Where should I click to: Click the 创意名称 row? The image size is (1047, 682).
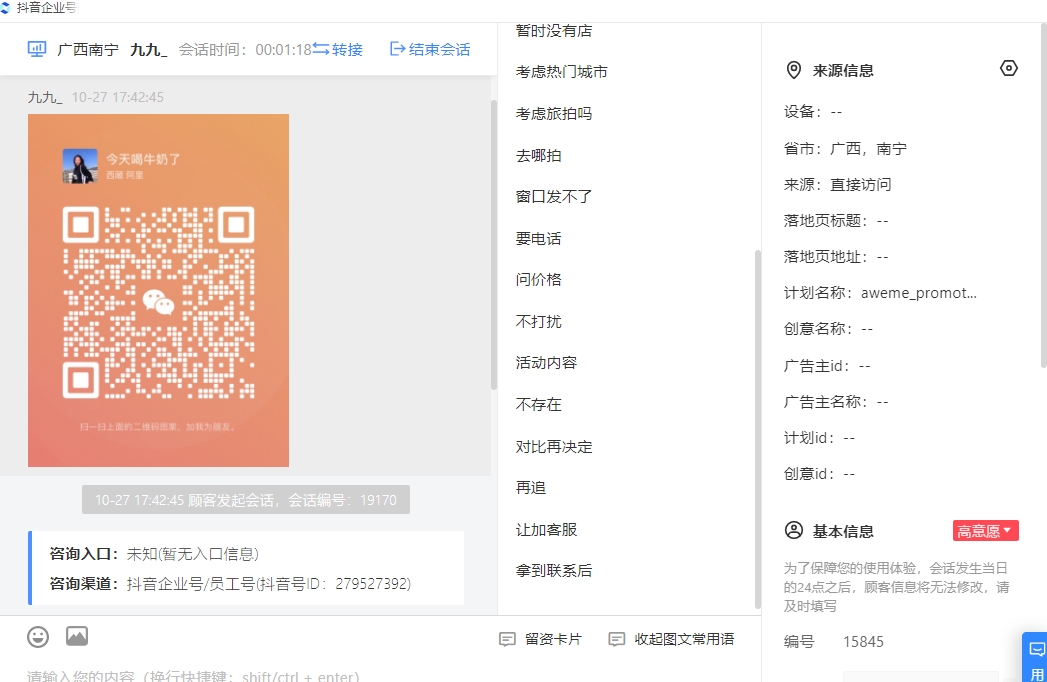tap(828, 329)
